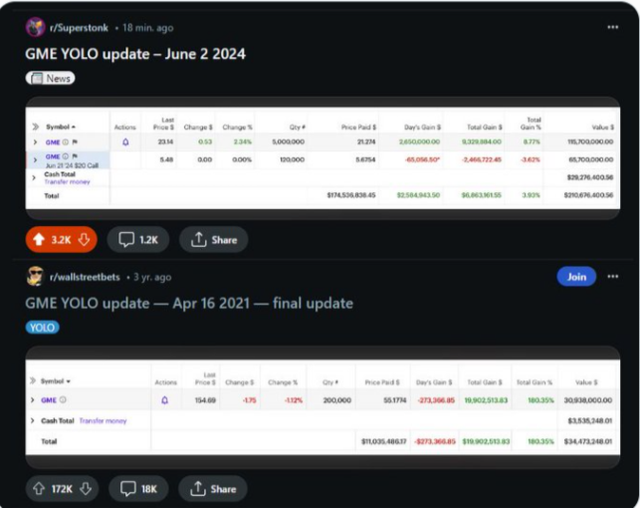This screenshot has height=508, width=640.
Task: Click the 18 min. ago timestamp
Action: click(148, 28)
